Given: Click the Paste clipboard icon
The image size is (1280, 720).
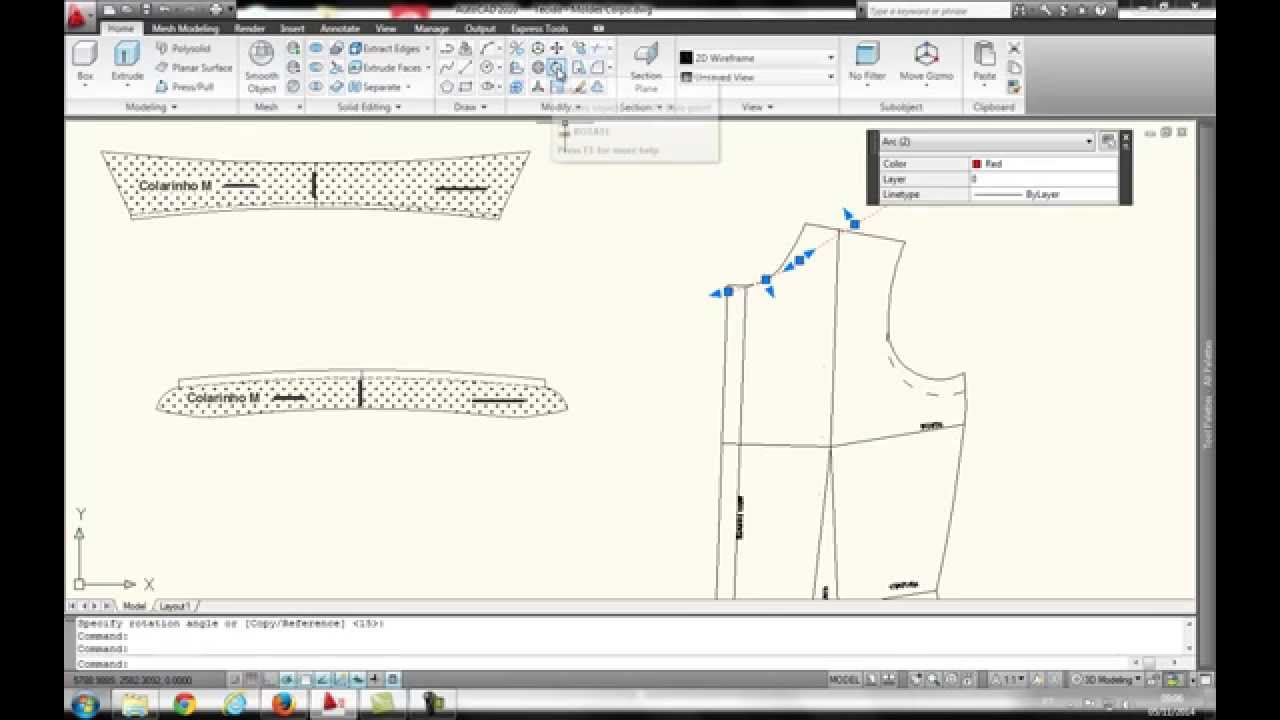Looking at the screenshot, I should [x=984, y=62].
